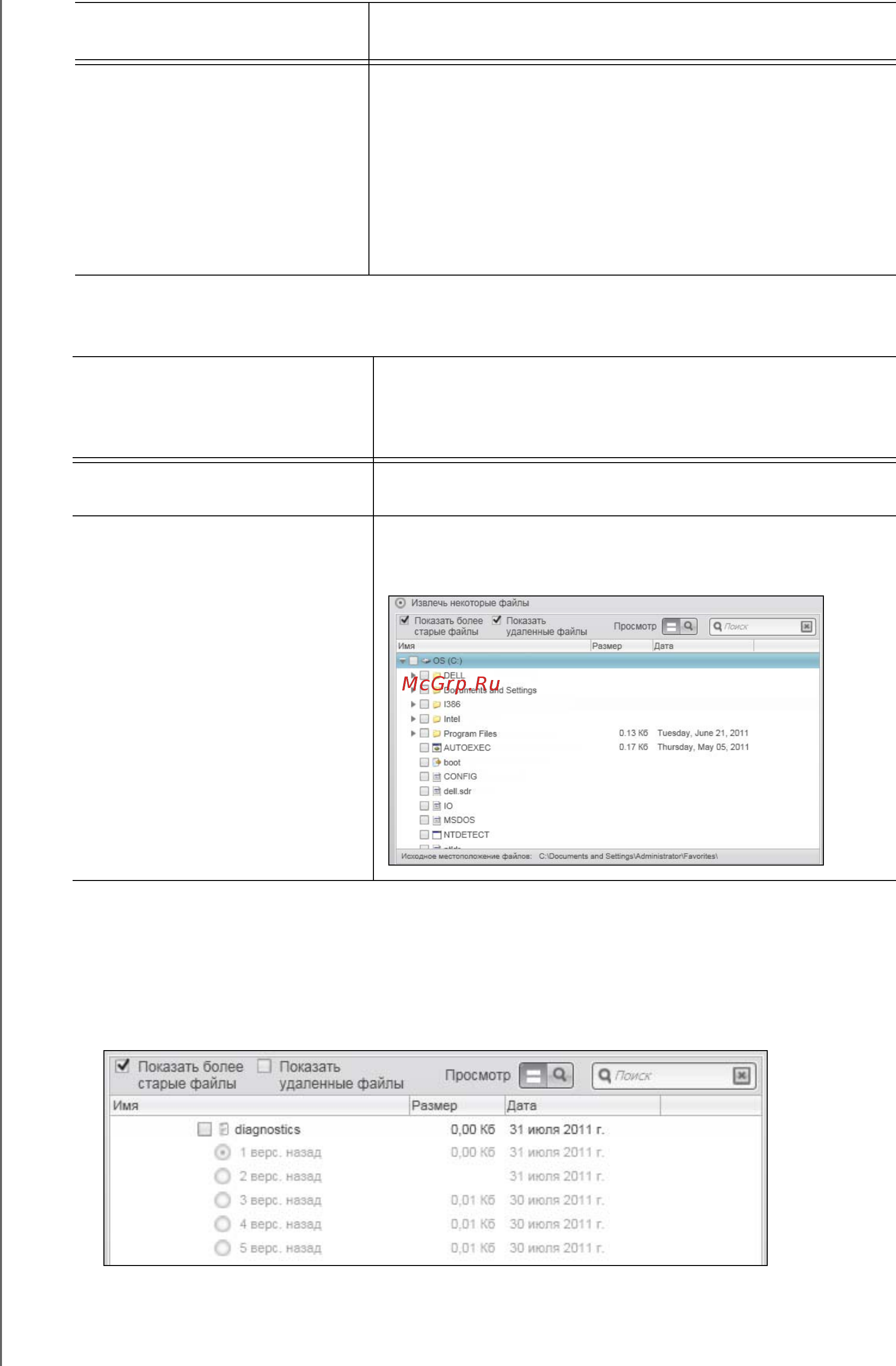Tick the dell.sdr checkbox
Viewport: 896px width, 1366px height.
point(425,791)
